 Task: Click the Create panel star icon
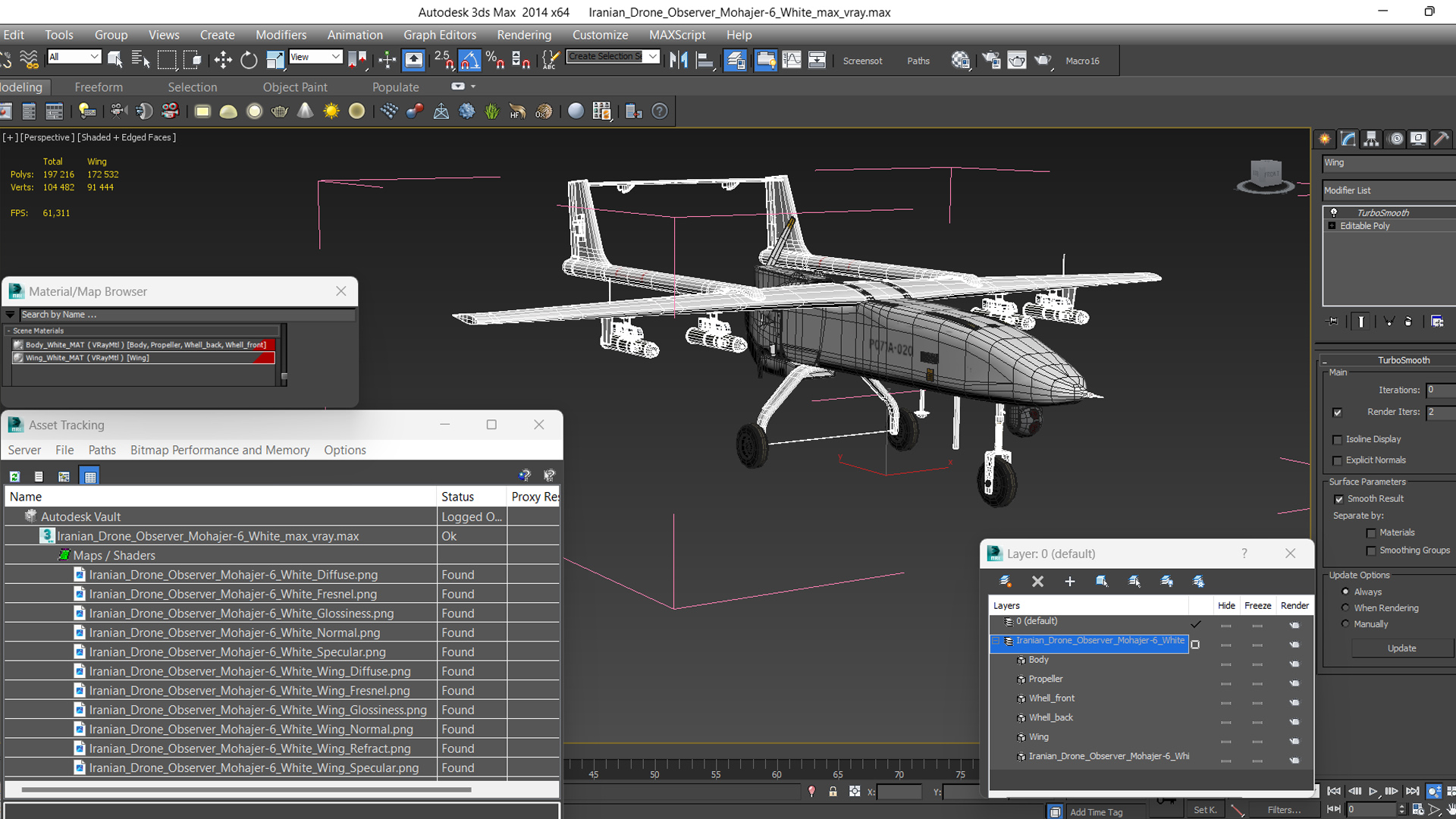1325,139
